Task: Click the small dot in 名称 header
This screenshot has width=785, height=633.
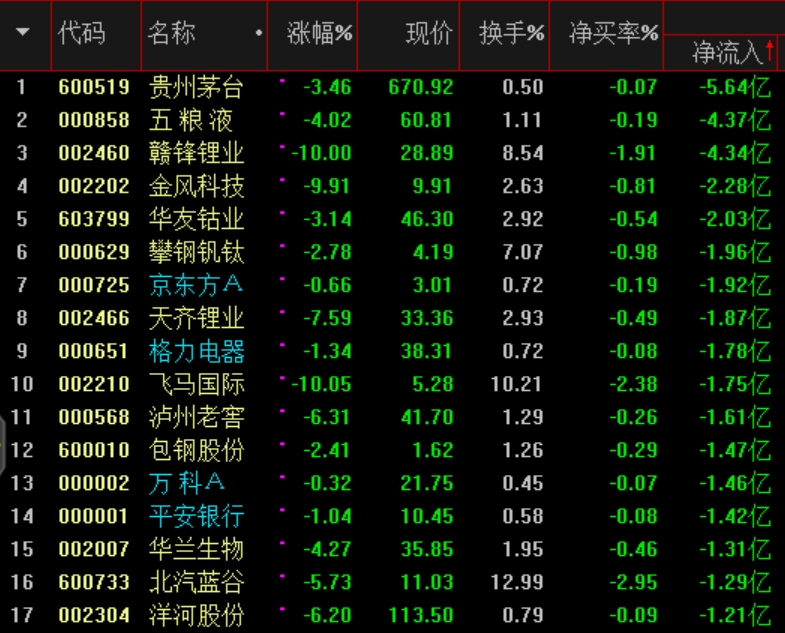Action: 259,34
